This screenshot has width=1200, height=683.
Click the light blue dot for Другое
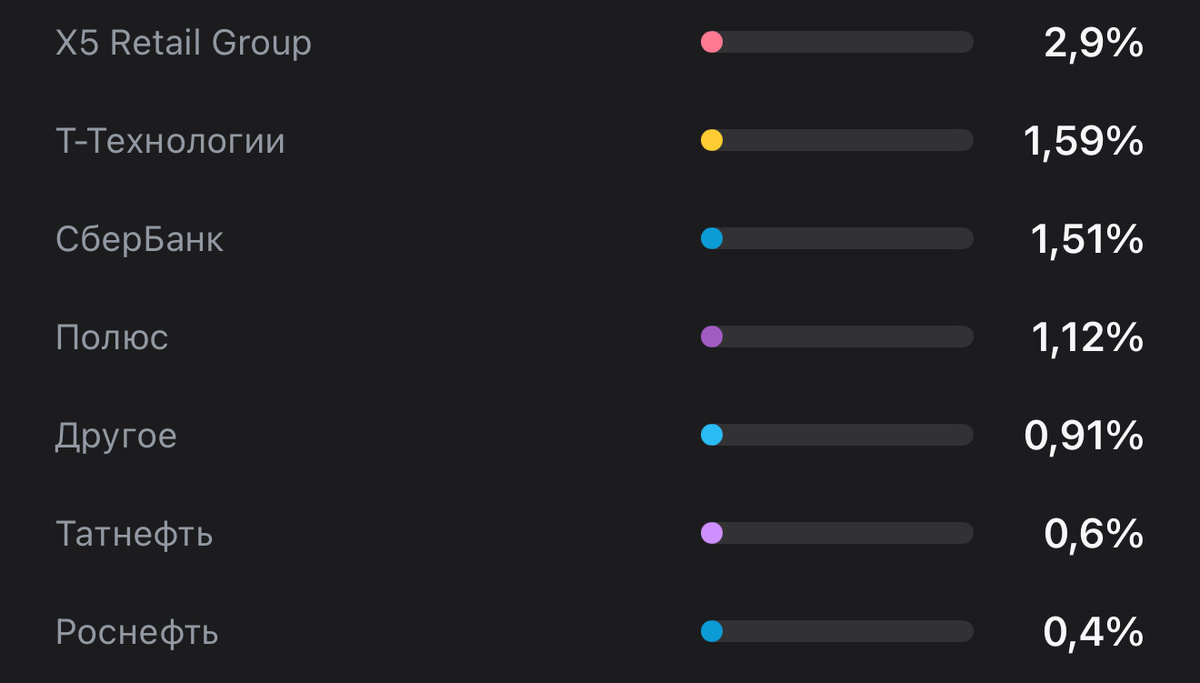pos(712,435)
